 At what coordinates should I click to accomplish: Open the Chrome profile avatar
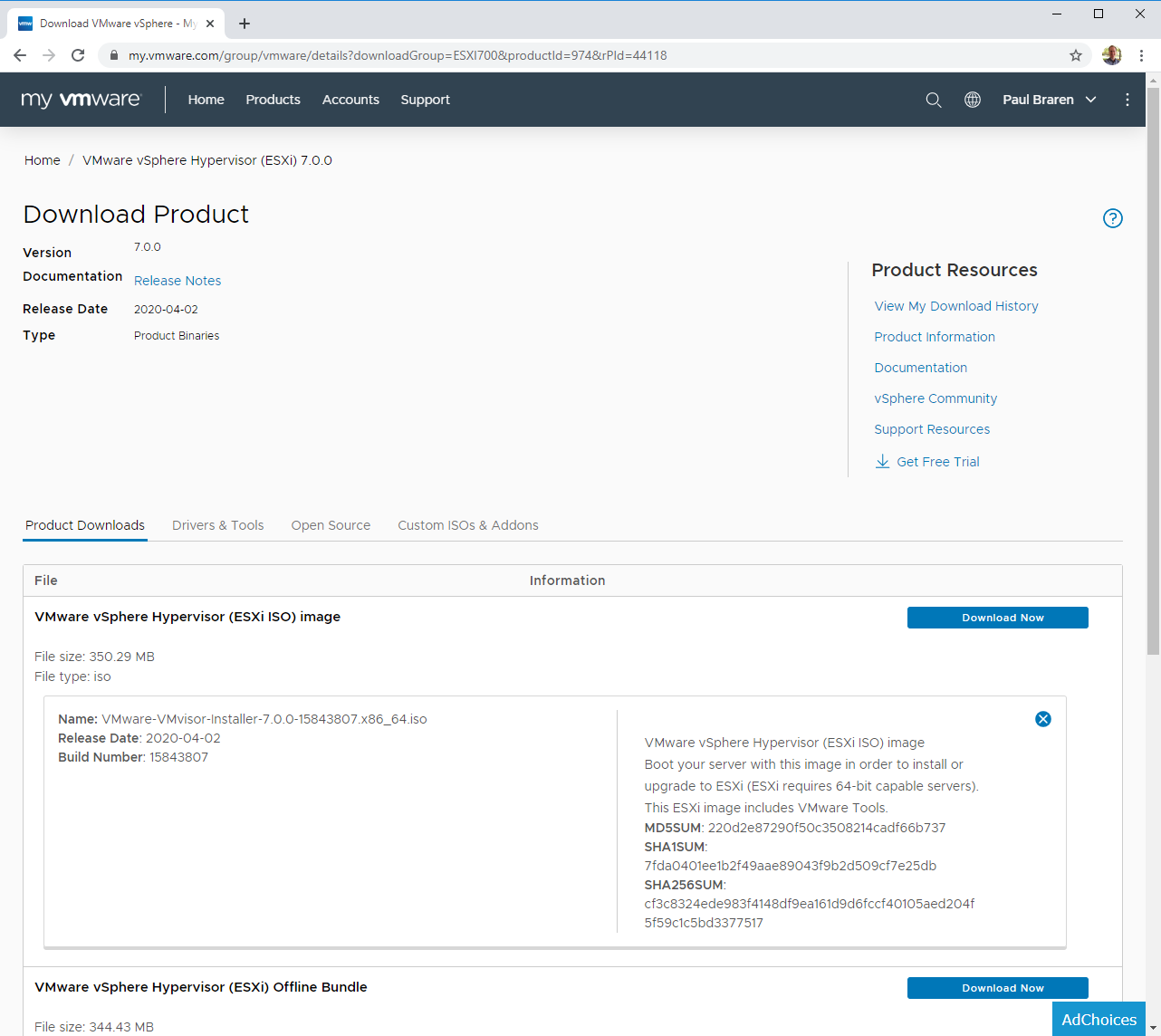(1112, 55)
